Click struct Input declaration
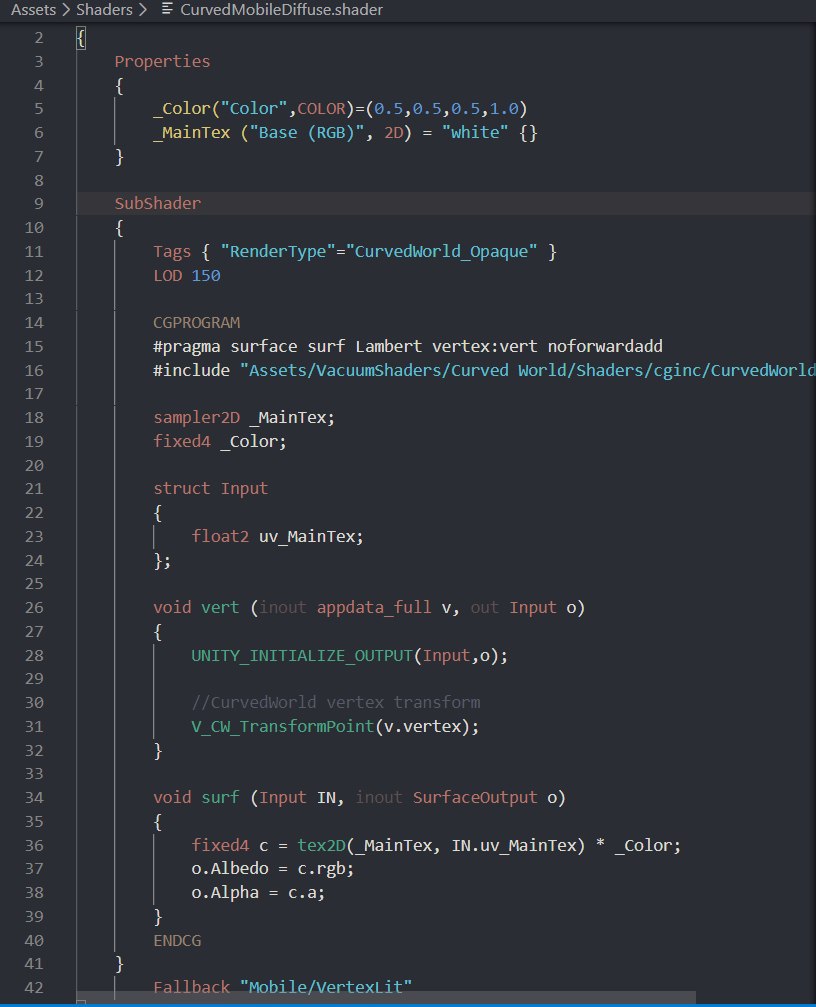This screenshot has width=816, height=1007. tap(211, 489)
